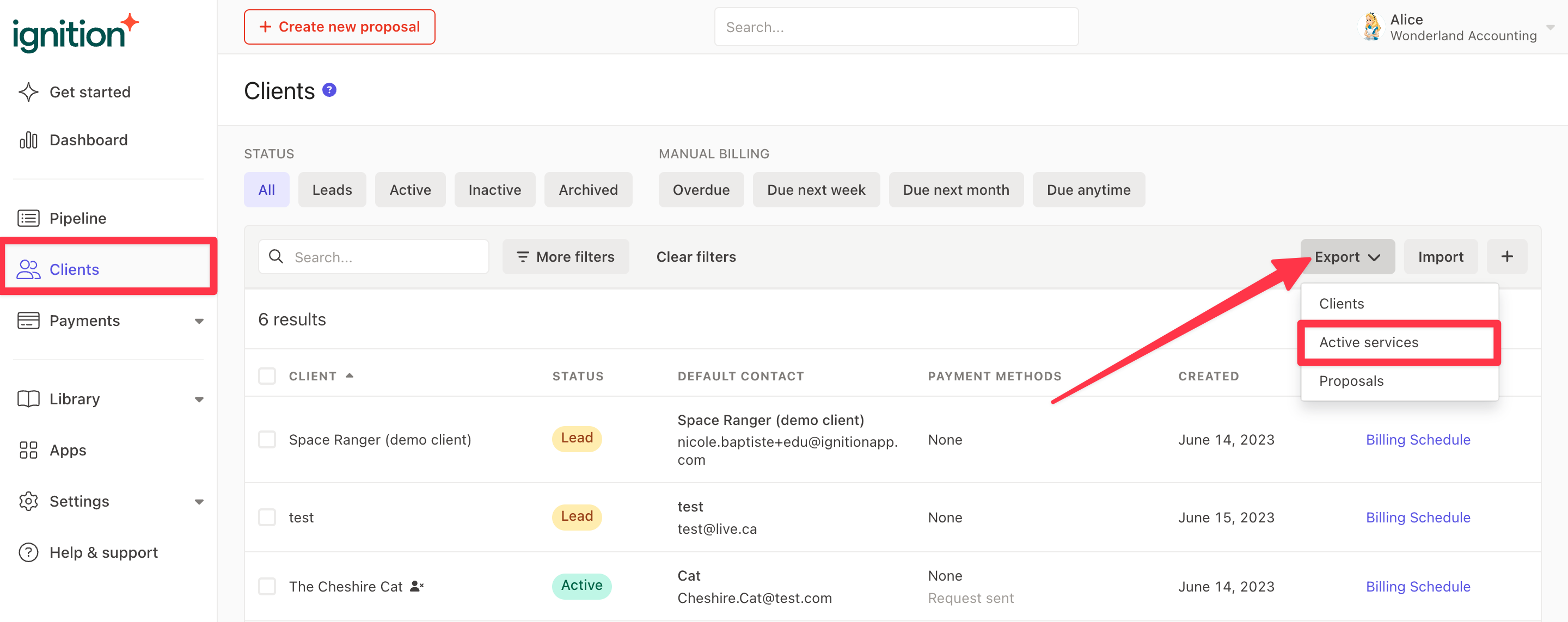
Task: Focus the clients list Search field
Action: tap(373, 257)
